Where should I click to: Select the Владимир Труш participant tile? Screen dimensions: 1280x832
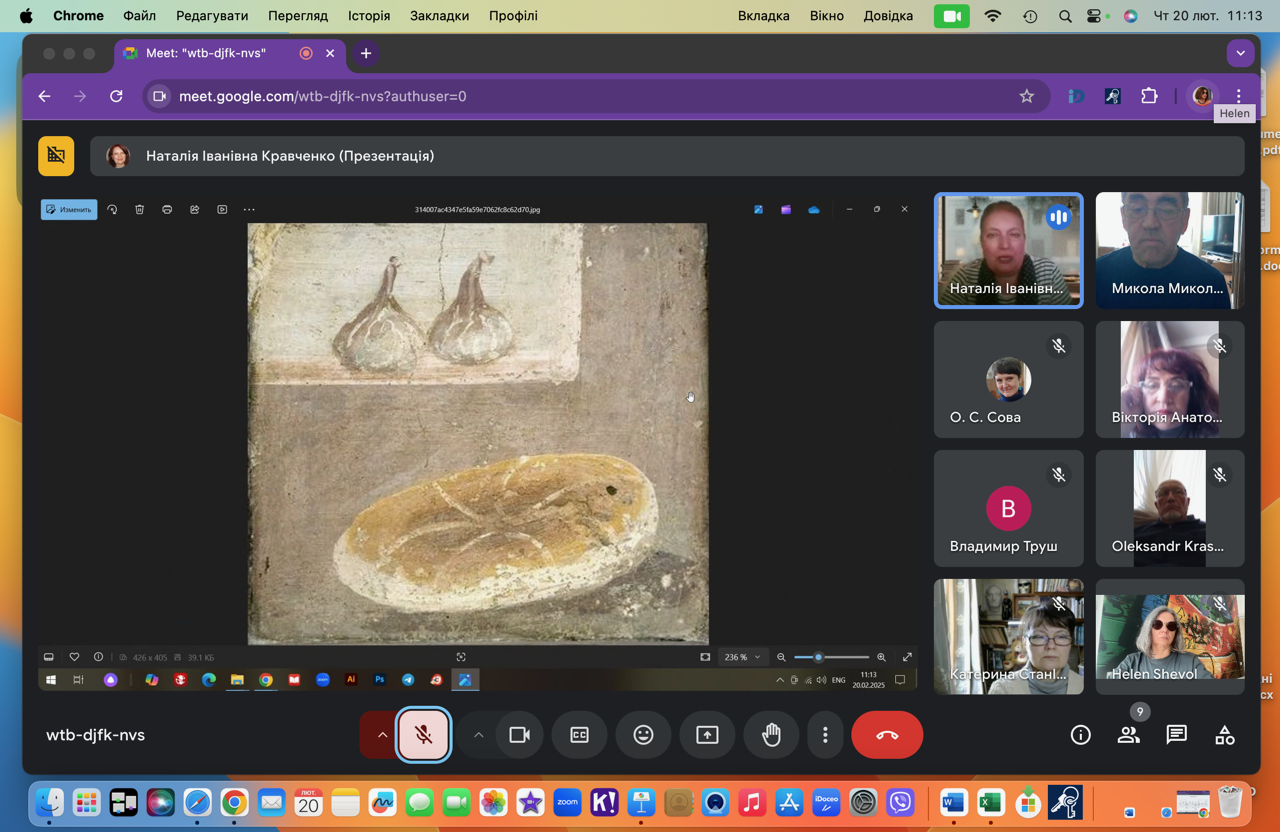1008,508
